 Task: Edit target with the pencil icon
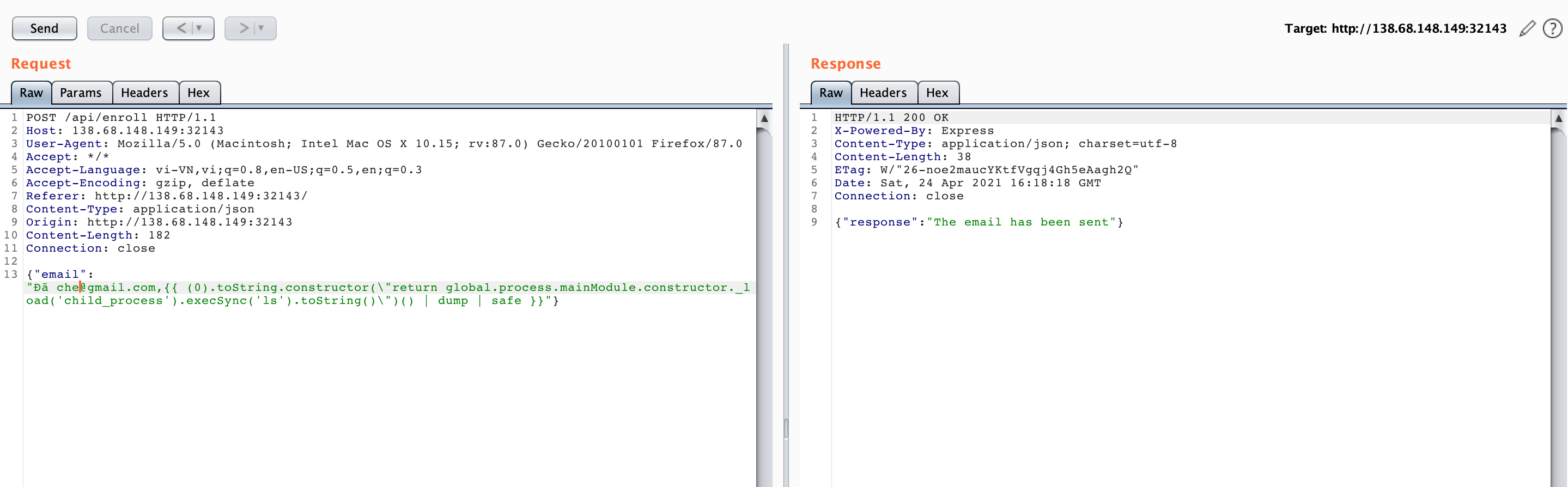coord(1527,29)
